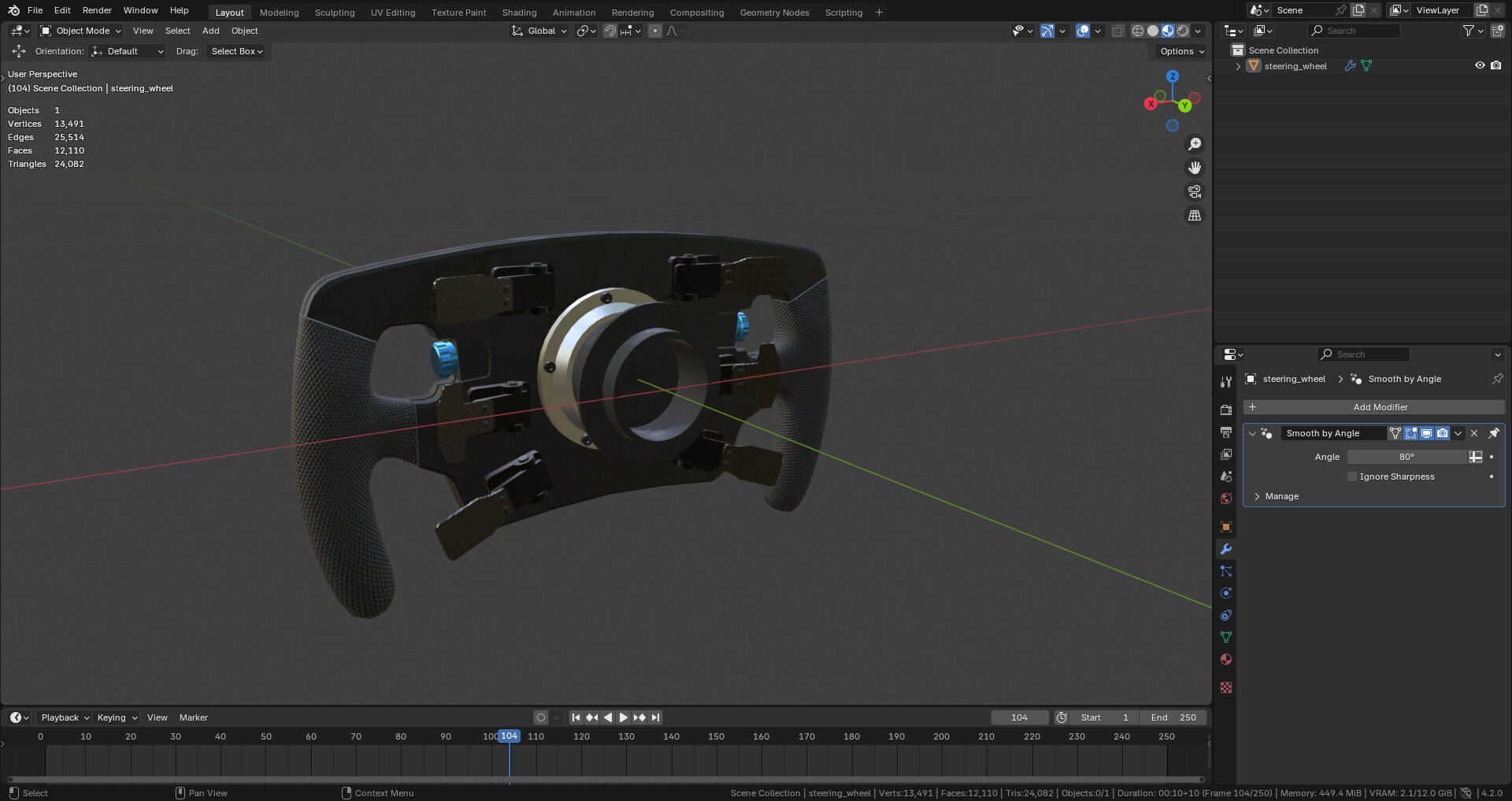
Task: Toggle steering_wheel visibility eye in Outliner
Action: [x=1480, y=65]
